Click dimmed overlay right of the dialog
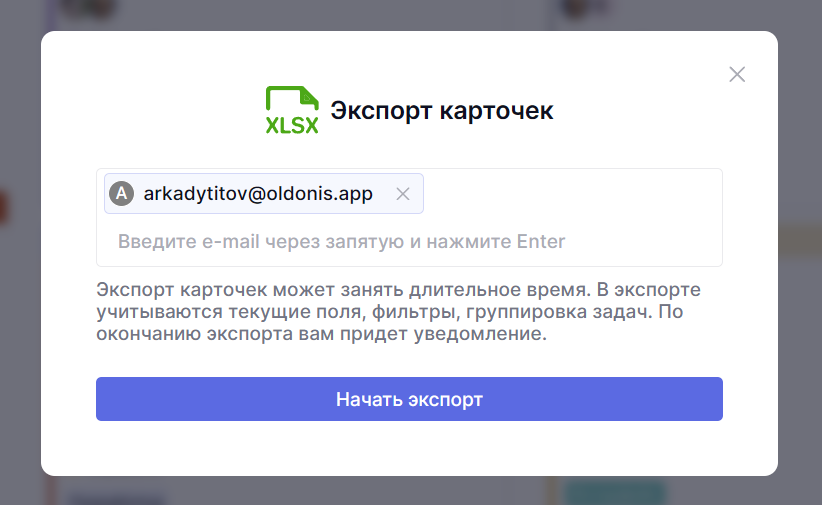This screenshot has width=822, height=505. 800,300
